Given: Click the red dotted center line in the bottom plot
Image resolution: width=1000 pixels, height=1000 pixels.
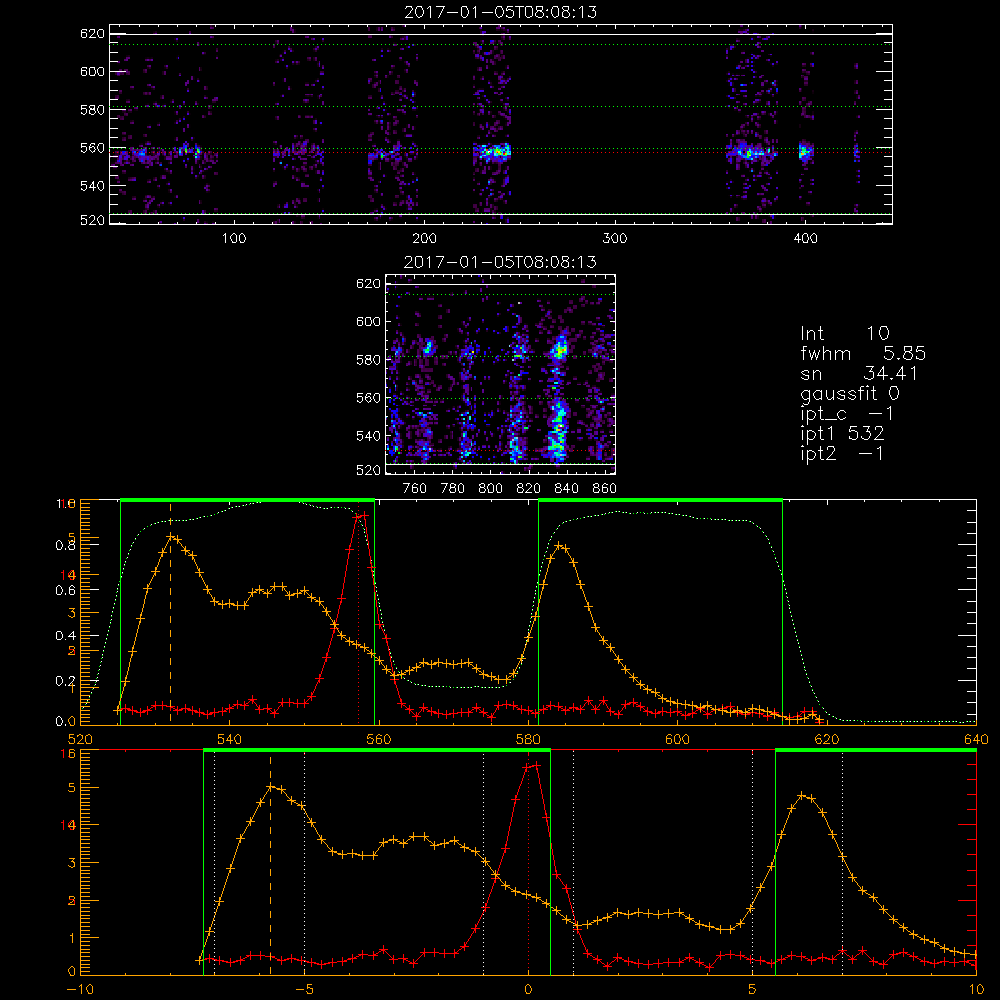Looking at the screenshot, I should (x=528, y=864).
